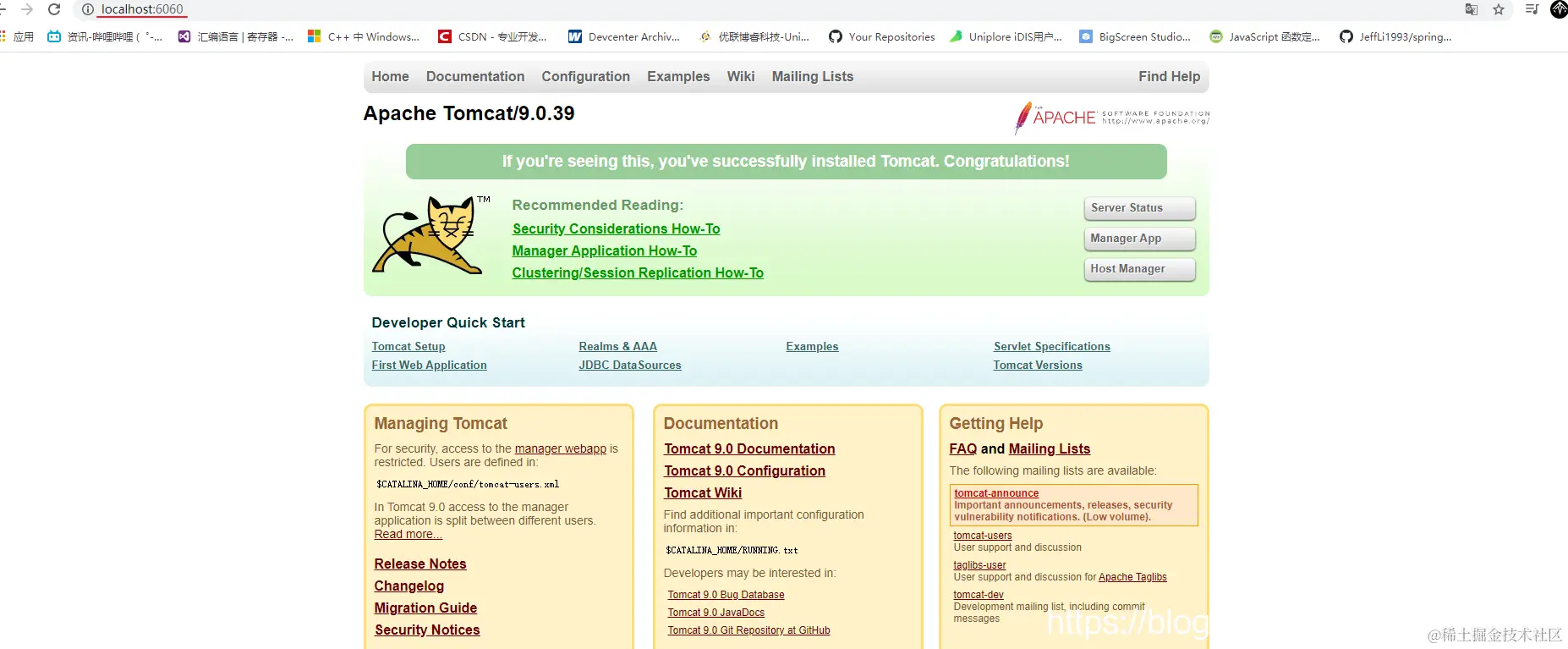Screen dimensions: 1568x649
Task: Open the CSDN 专业开发 bookmark
Action: click(x=492, y=36)
